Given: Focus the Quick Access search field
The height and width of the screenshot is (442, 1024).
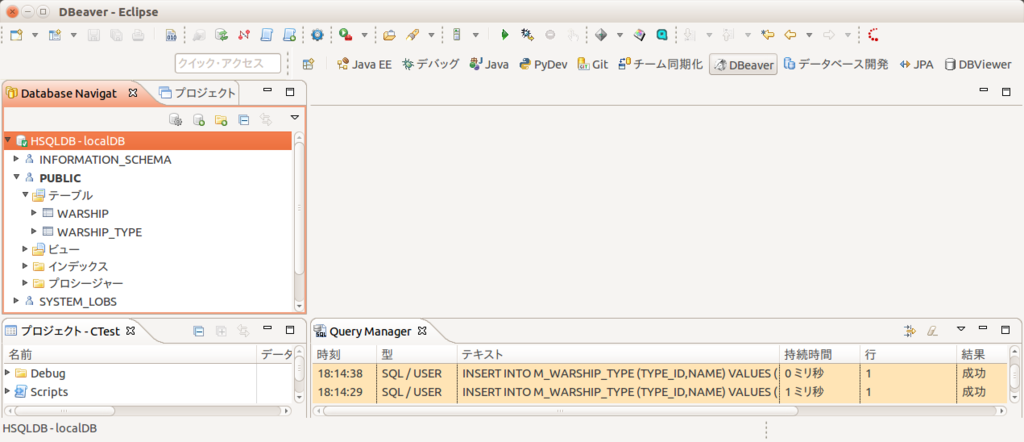Looking at the screenshot, I should click(x=227, y=63).
